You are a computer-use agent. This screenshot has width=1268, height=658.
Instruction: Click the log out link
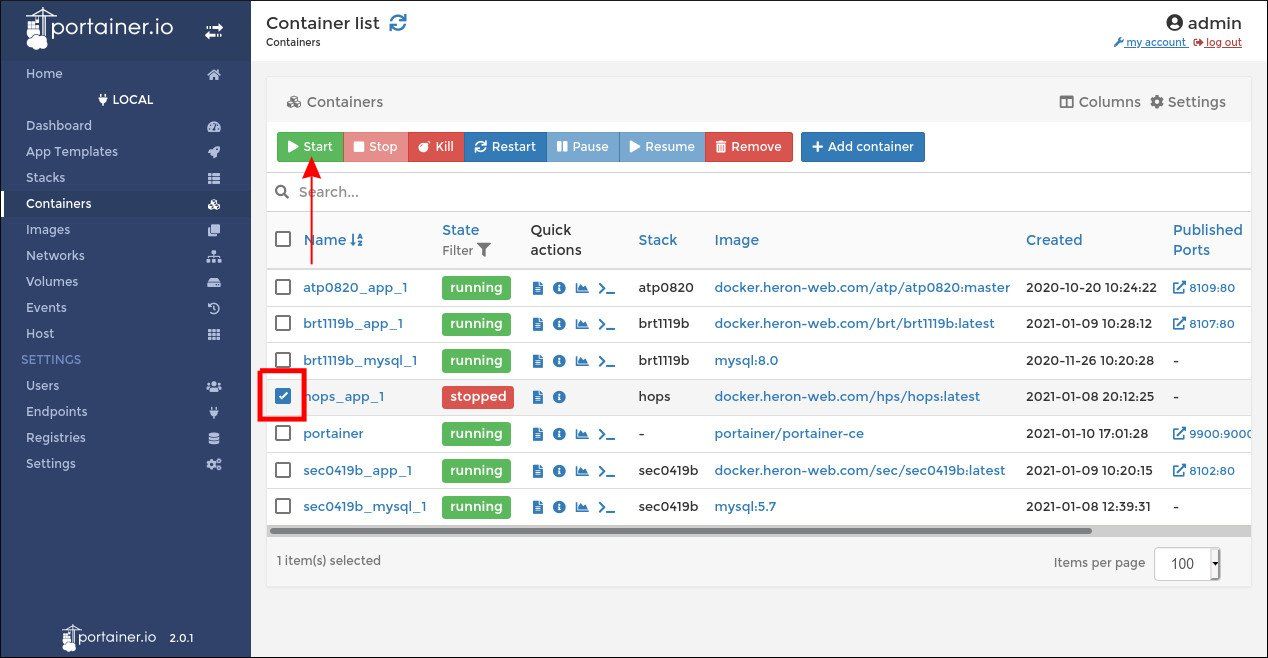point(1217,42)
